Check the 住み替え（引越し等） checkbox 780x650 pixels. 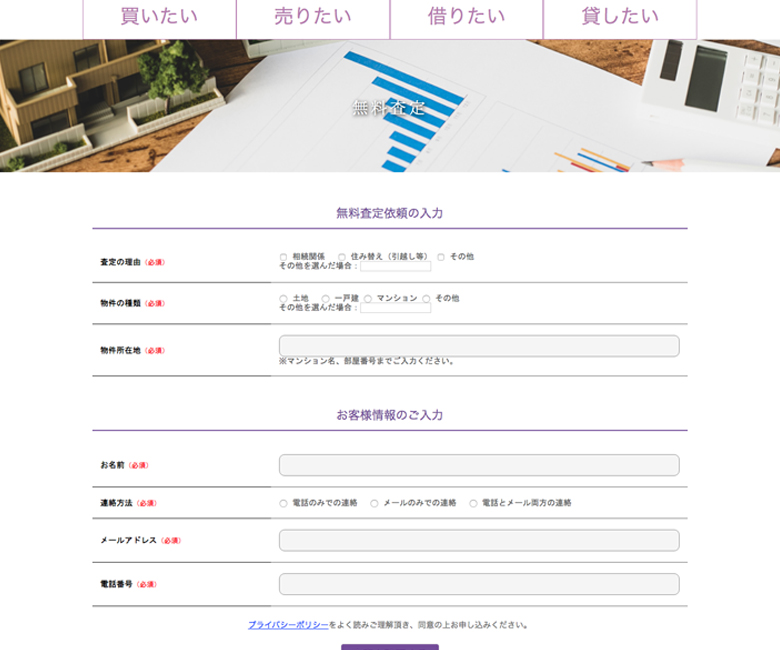342,257
